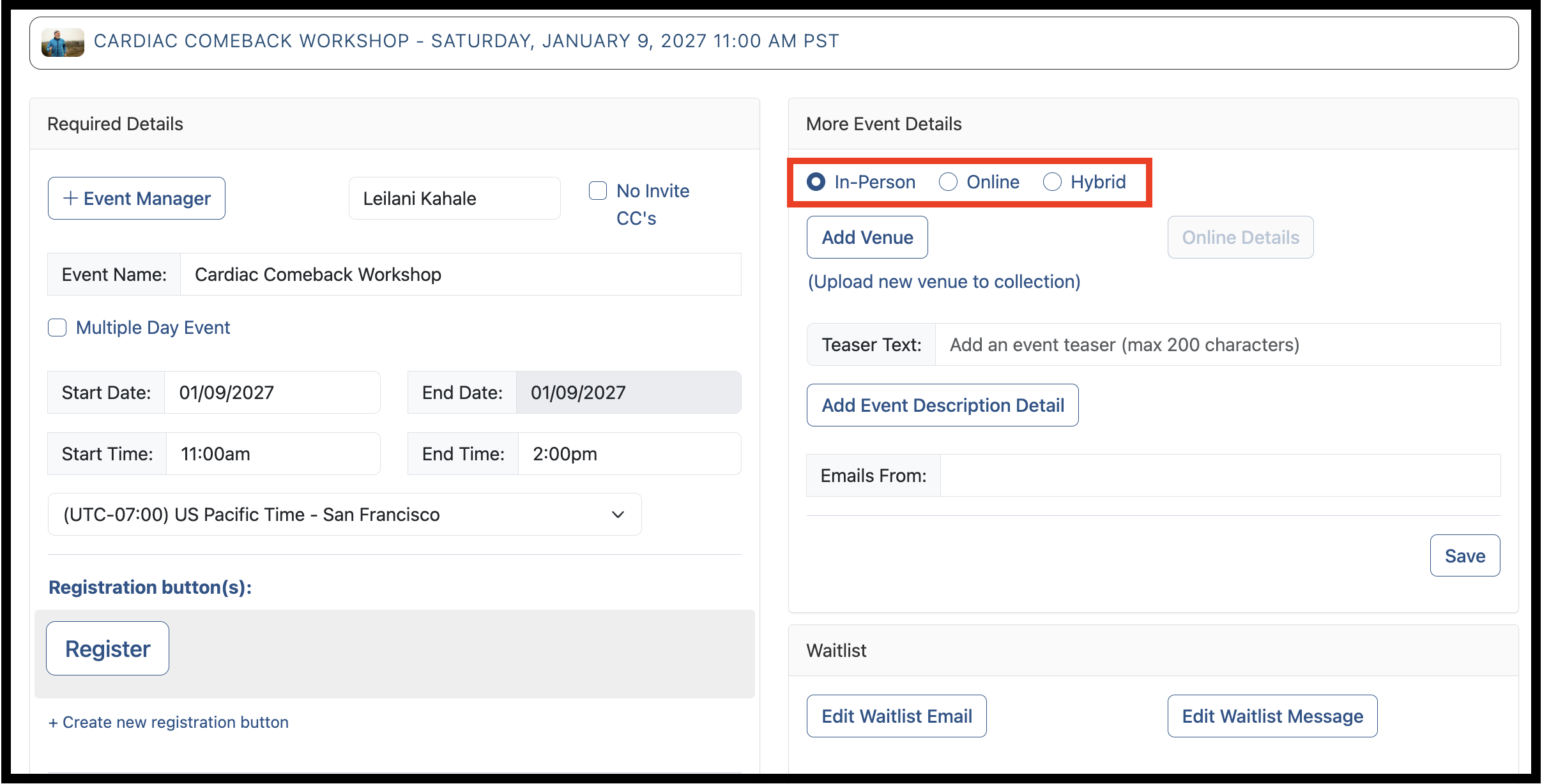Click the Start Date field 01/09/2027
The image size is (1542, 784).
point(272,393)
